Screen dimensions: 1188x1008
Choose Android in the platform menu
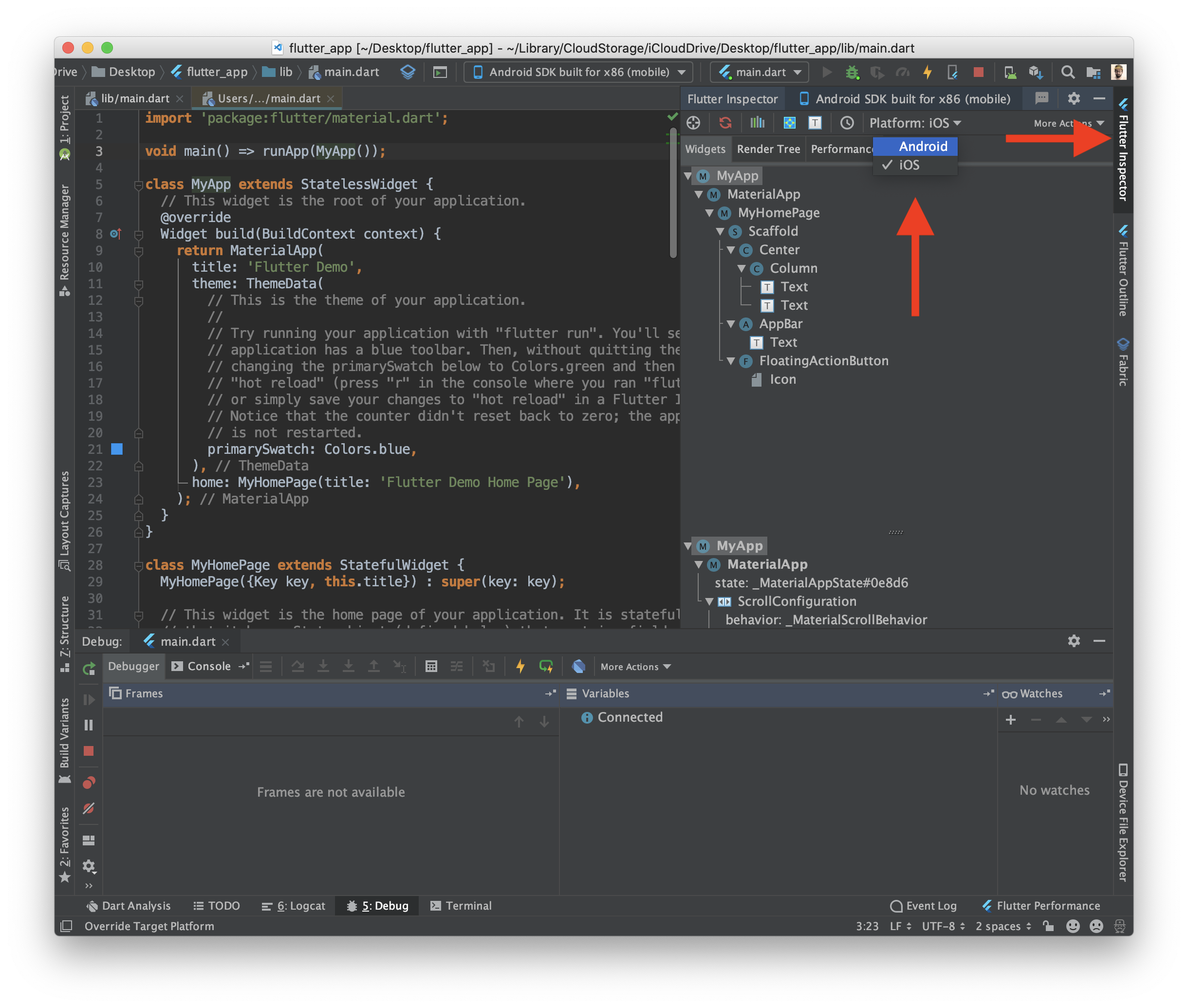pos(915,146)
